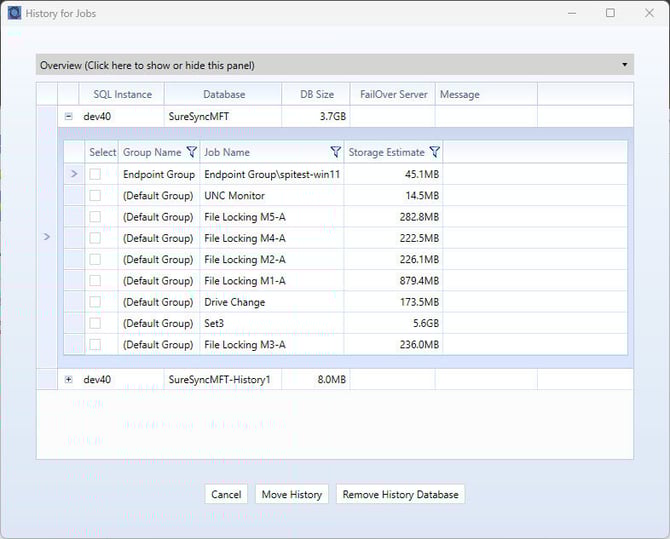Tick the checkbox for Endpoint Group\spitest-win11
The width and height of the screenshot is (670, 539).
(95, 174)
